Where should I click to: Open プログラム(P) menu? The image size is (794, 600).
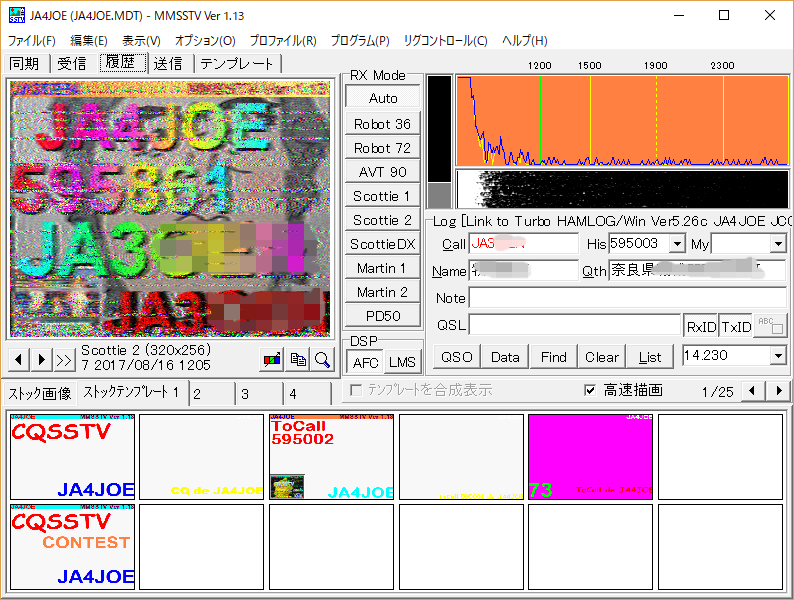point(360,41)
